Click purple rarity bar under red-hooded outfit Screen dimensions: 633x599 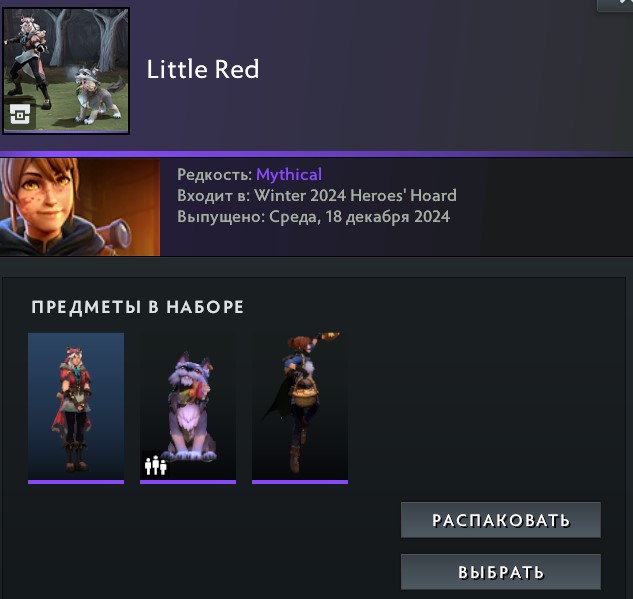[76, 482]
